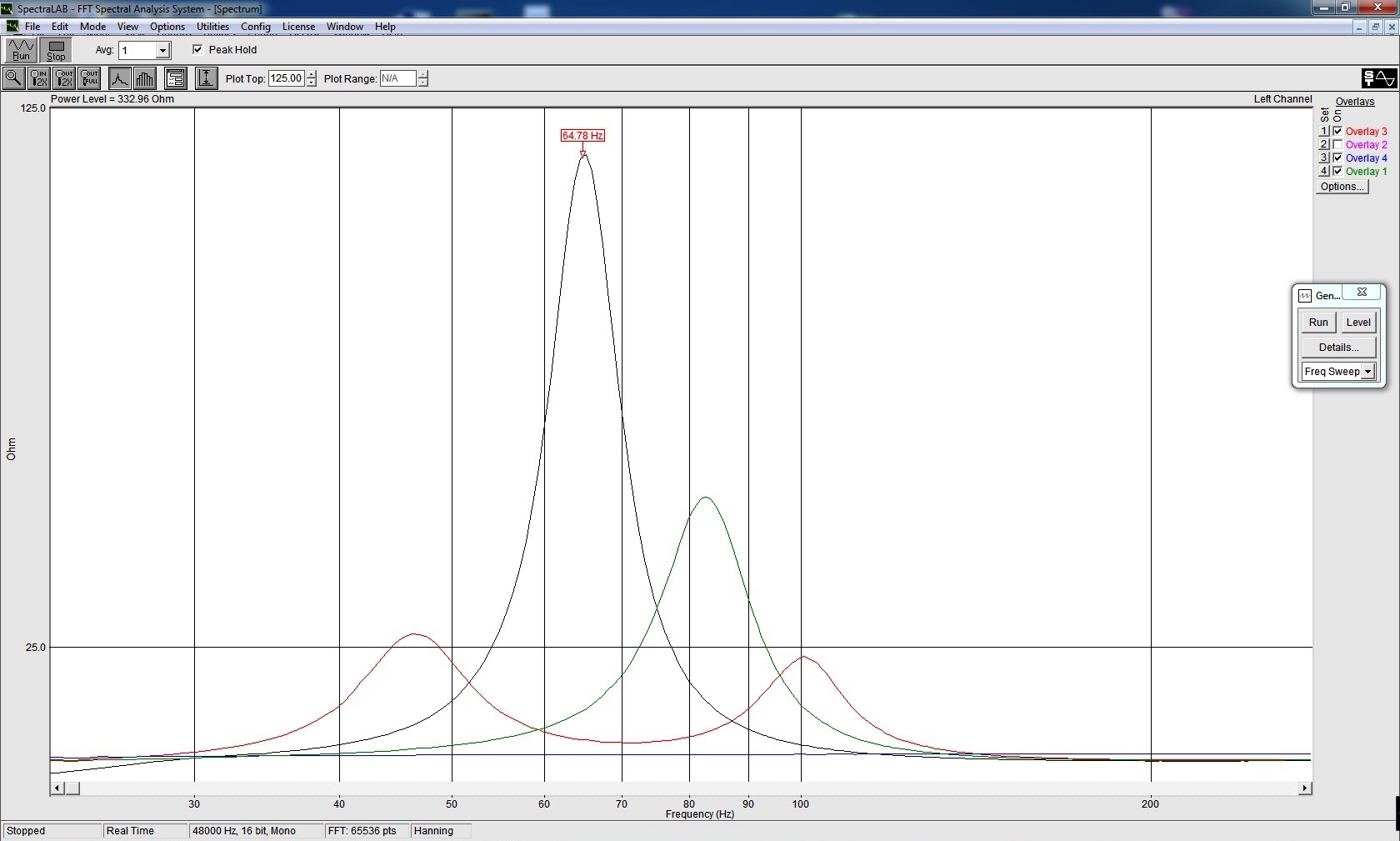Disable the Overlay 4 checkbox
This screenshot has width=1400, height=841.
pos(1337,158)
